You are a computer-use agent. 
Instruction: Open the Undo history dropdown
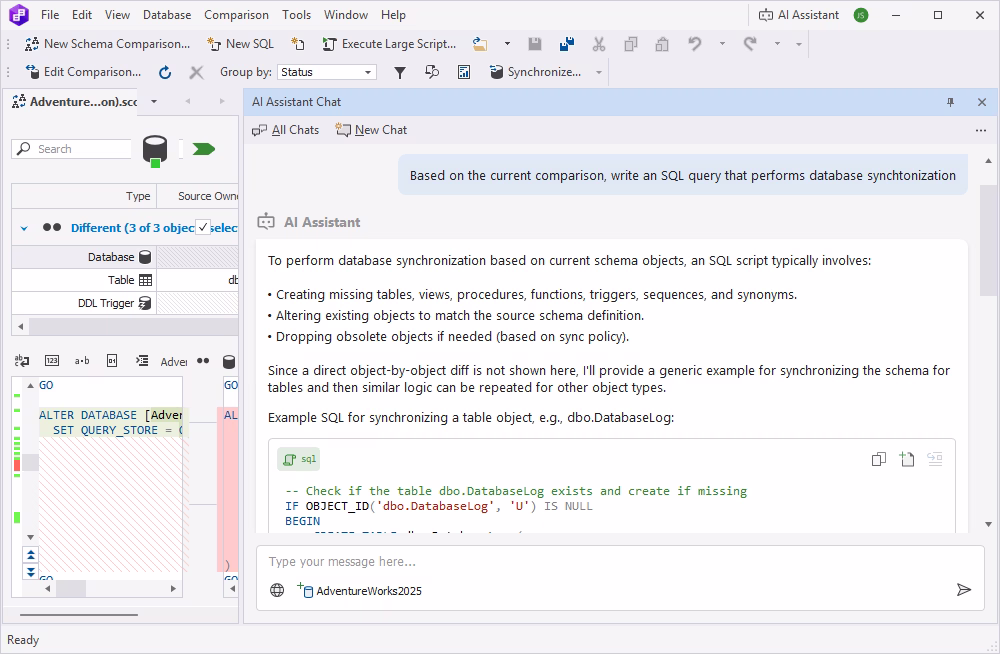722,44
